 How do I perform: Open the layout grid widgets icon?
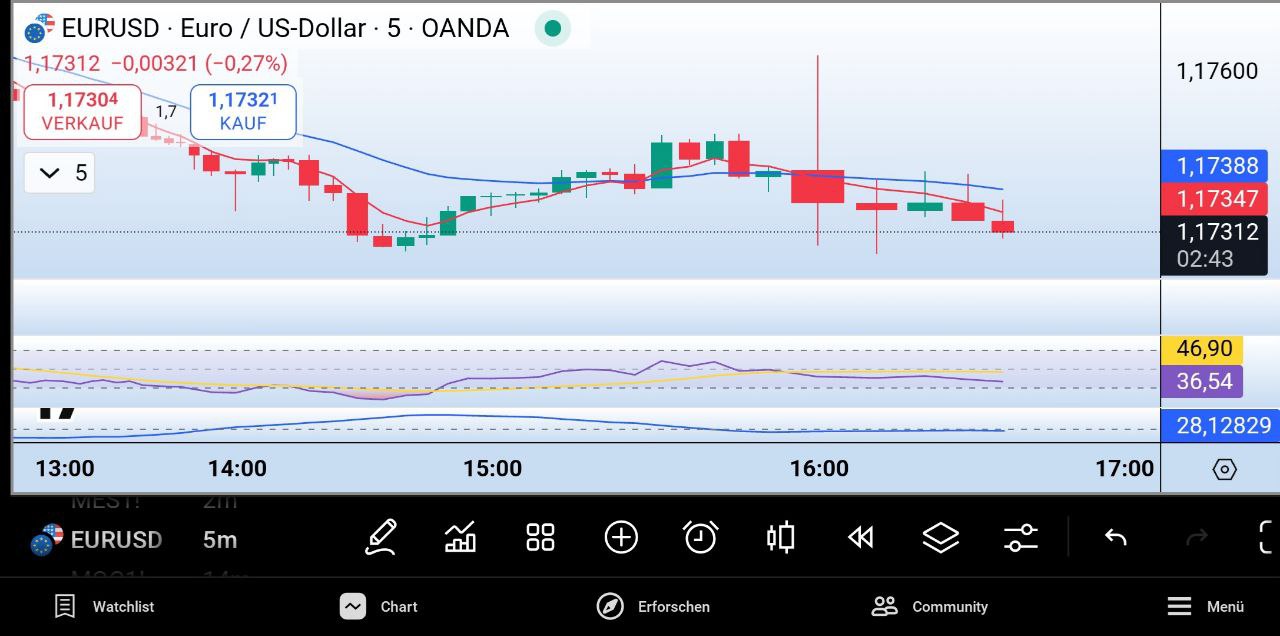540,538
